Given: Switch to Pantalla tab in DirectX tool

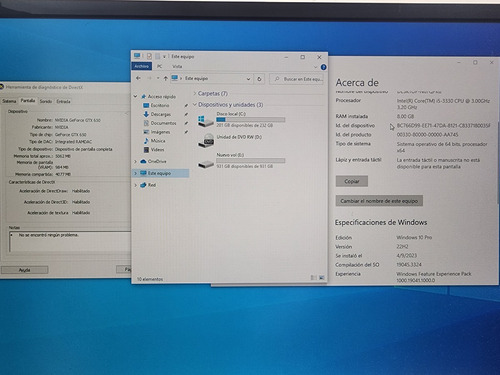Looking at the screenshot, I should pos(28,101).
